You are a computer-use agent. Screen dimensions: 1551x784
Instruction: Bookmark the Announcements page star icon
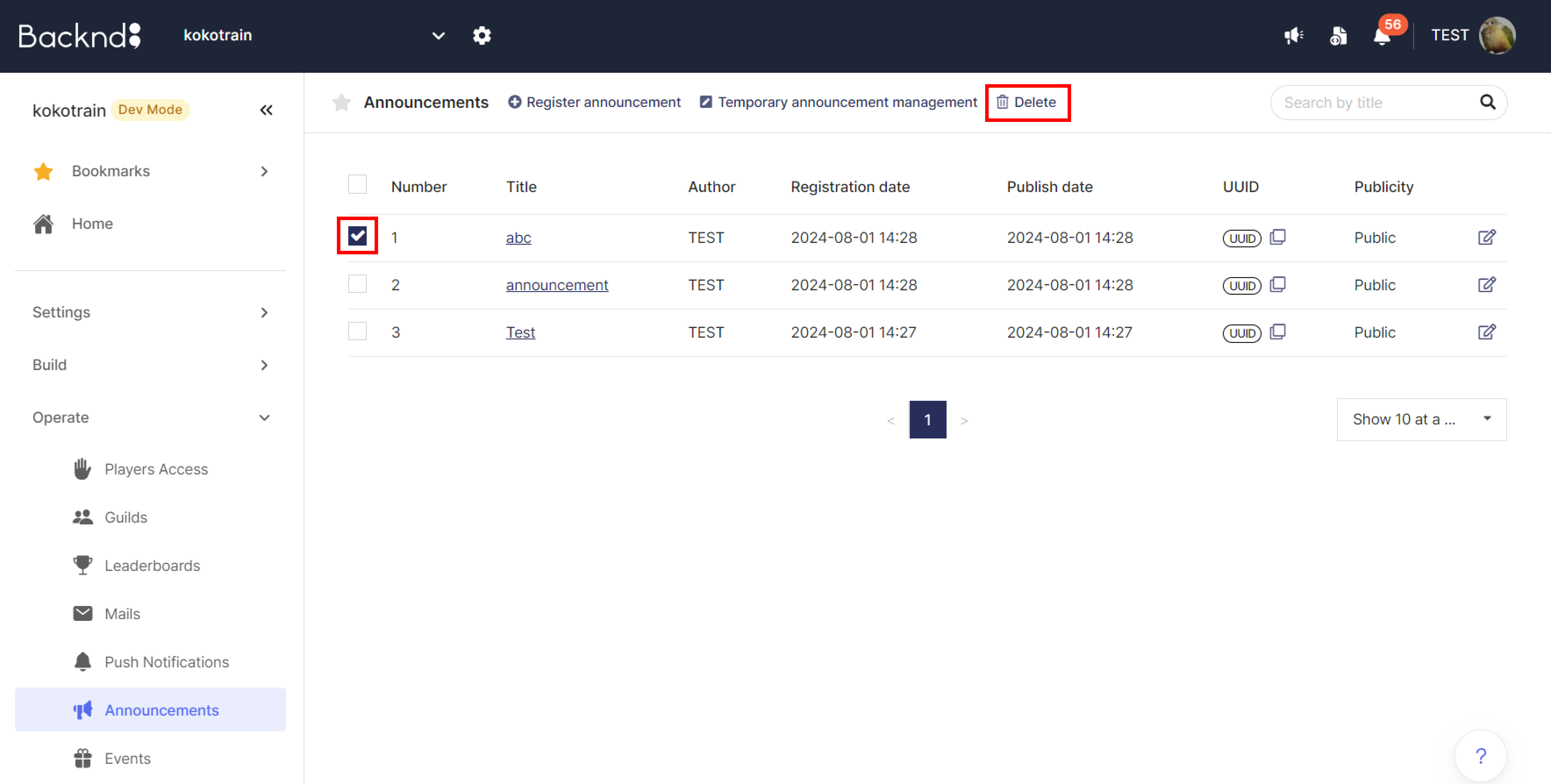341,102
